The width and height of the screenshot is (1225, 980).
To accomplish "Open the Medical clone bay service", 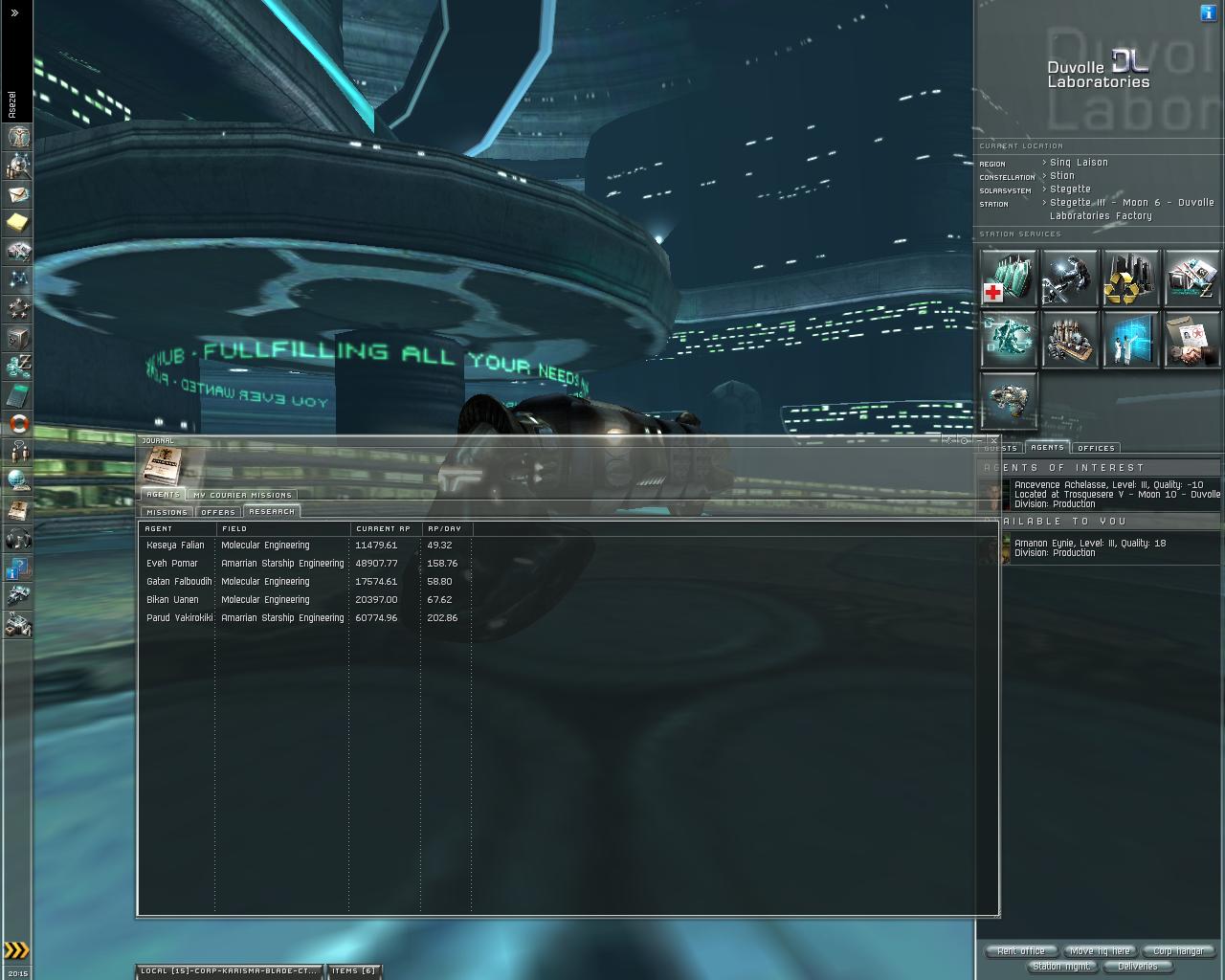I will pos(1009,278).
